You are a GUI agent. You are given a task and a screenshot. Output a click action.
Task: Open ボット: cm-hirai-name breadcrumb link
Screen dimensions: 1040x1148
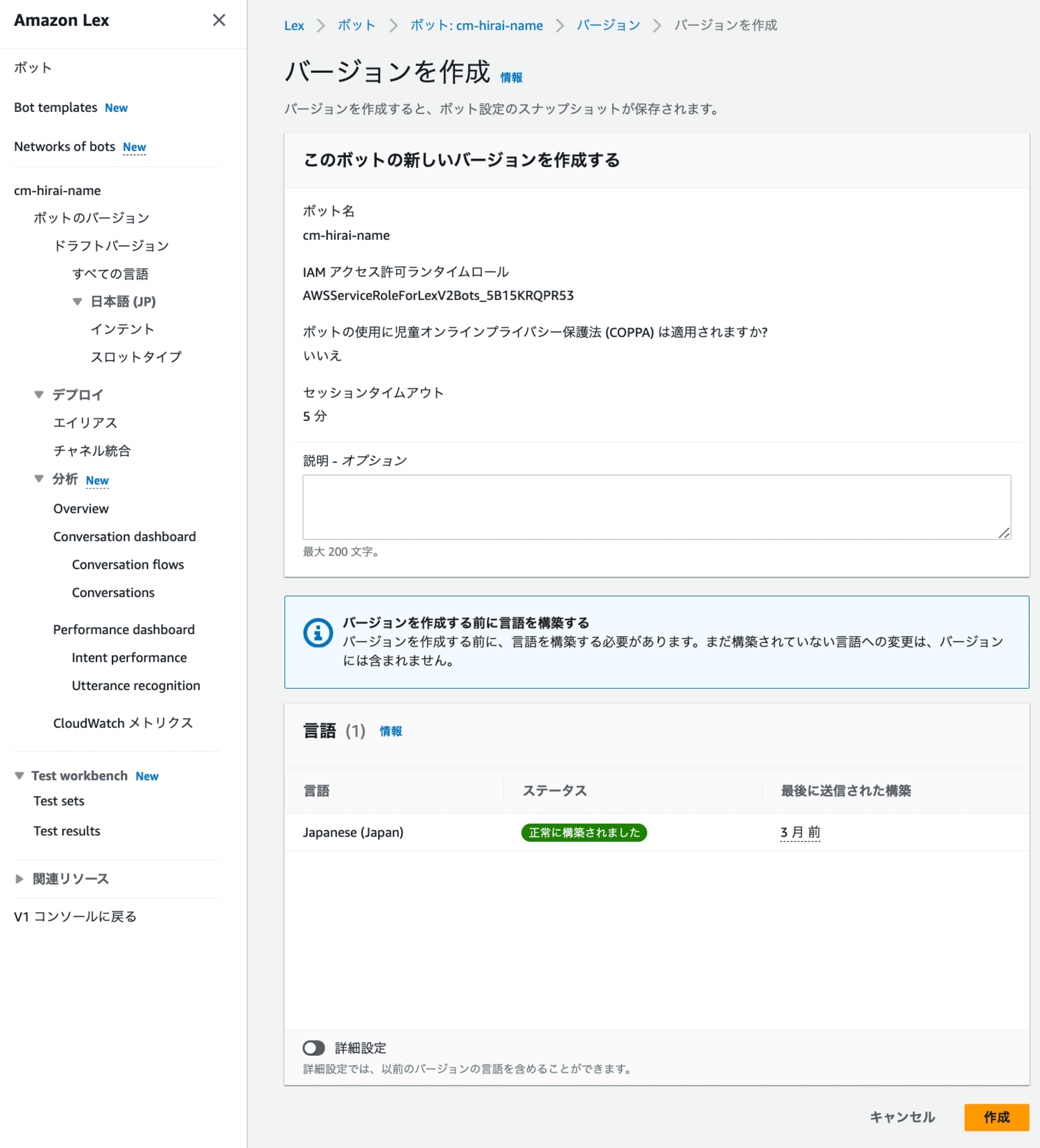[476, 25]
